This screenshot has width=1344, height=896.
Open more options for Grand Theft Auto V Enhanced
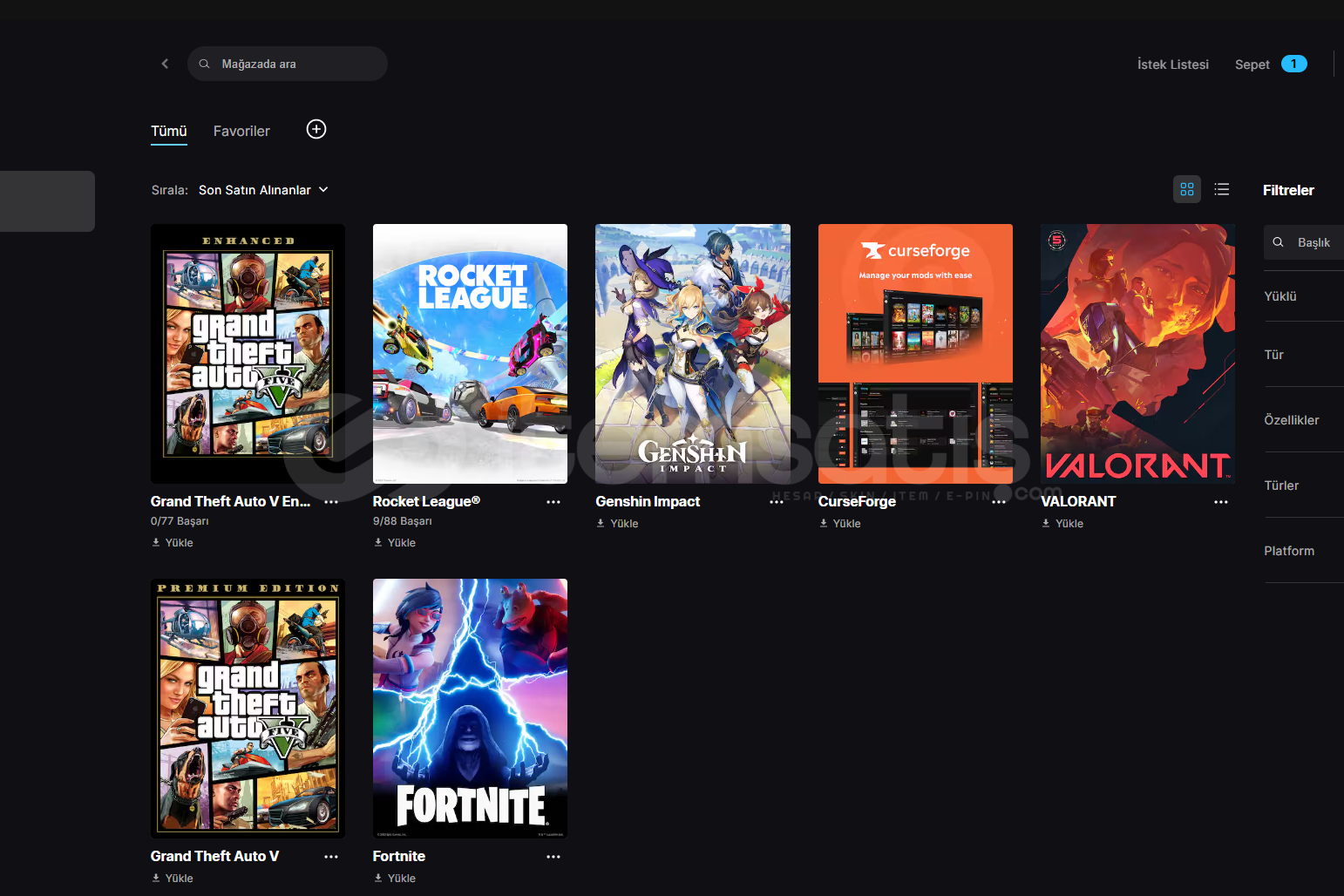[x=331, y=502]
